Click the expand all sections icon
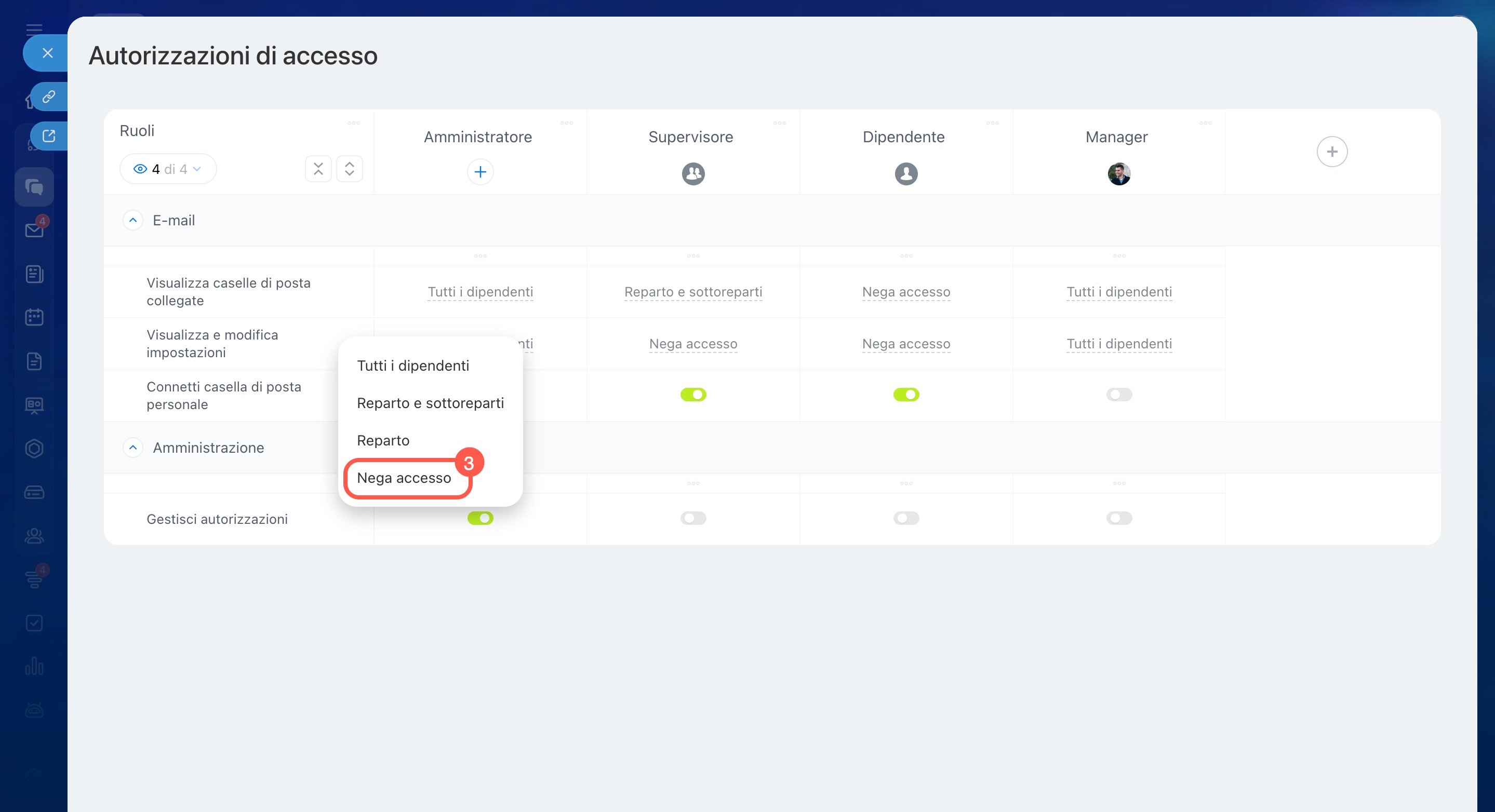Image resolution: width=1495 pixels, height=812 pixels. click(350, 169)
